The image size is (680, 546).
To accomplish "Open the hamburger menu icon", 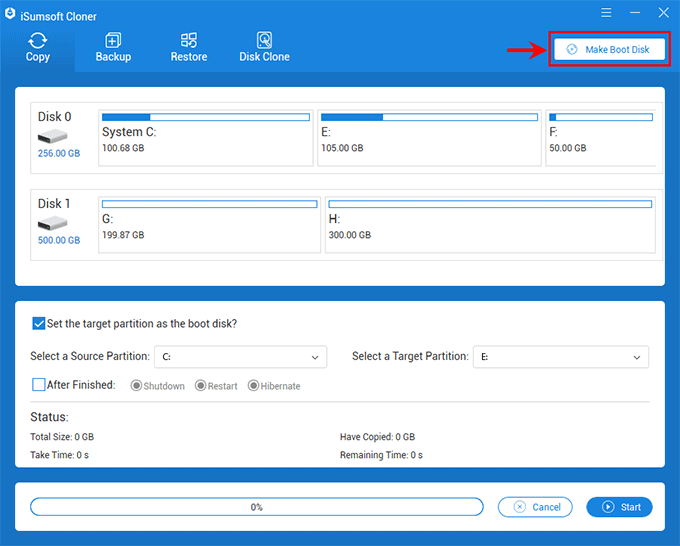I will point(606,13).
